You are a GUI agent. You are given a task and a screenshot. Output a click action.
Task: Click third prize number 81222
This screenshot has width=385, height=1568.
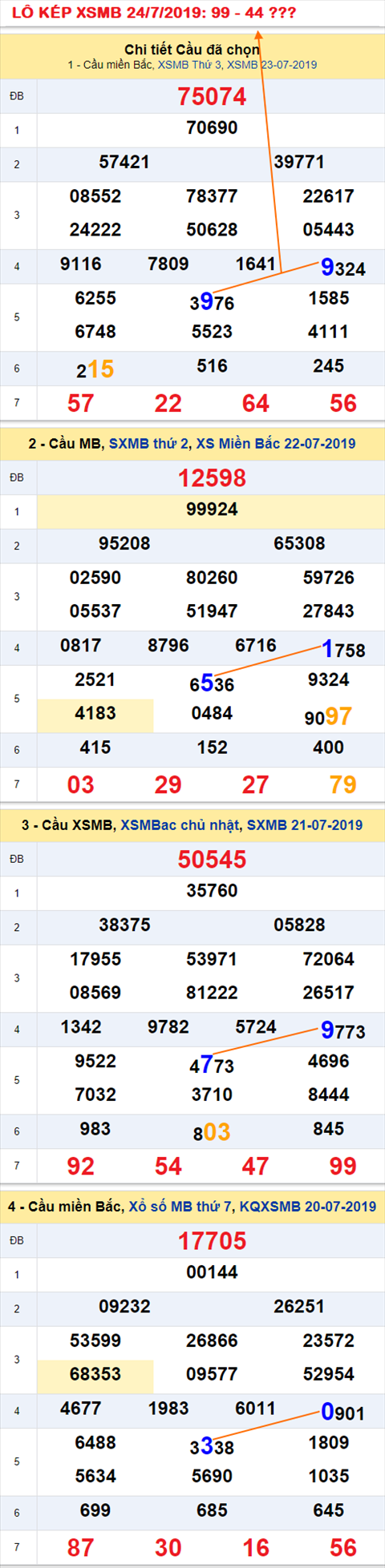(x=212, y=993)
